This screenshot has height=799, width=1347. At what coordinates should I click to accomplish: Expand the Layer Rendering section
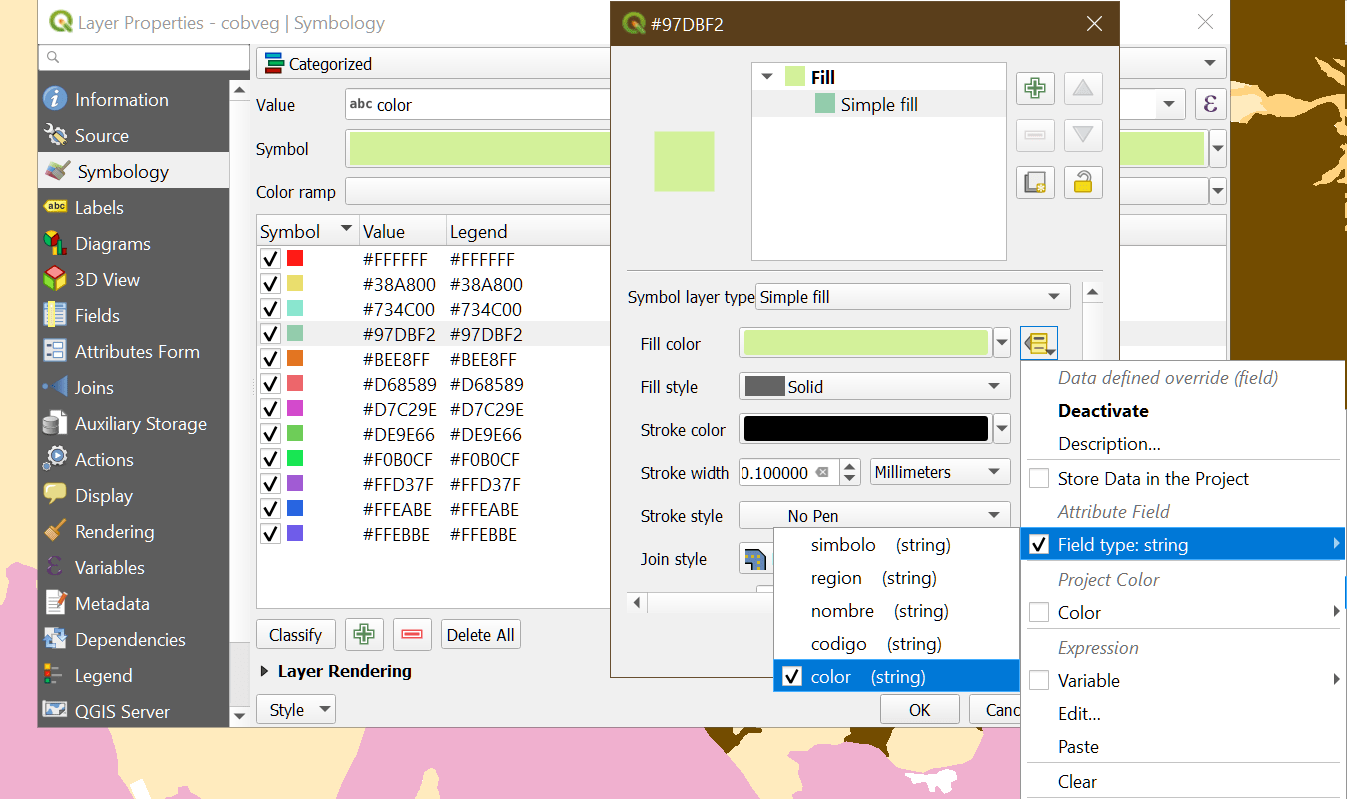[345, 671]
